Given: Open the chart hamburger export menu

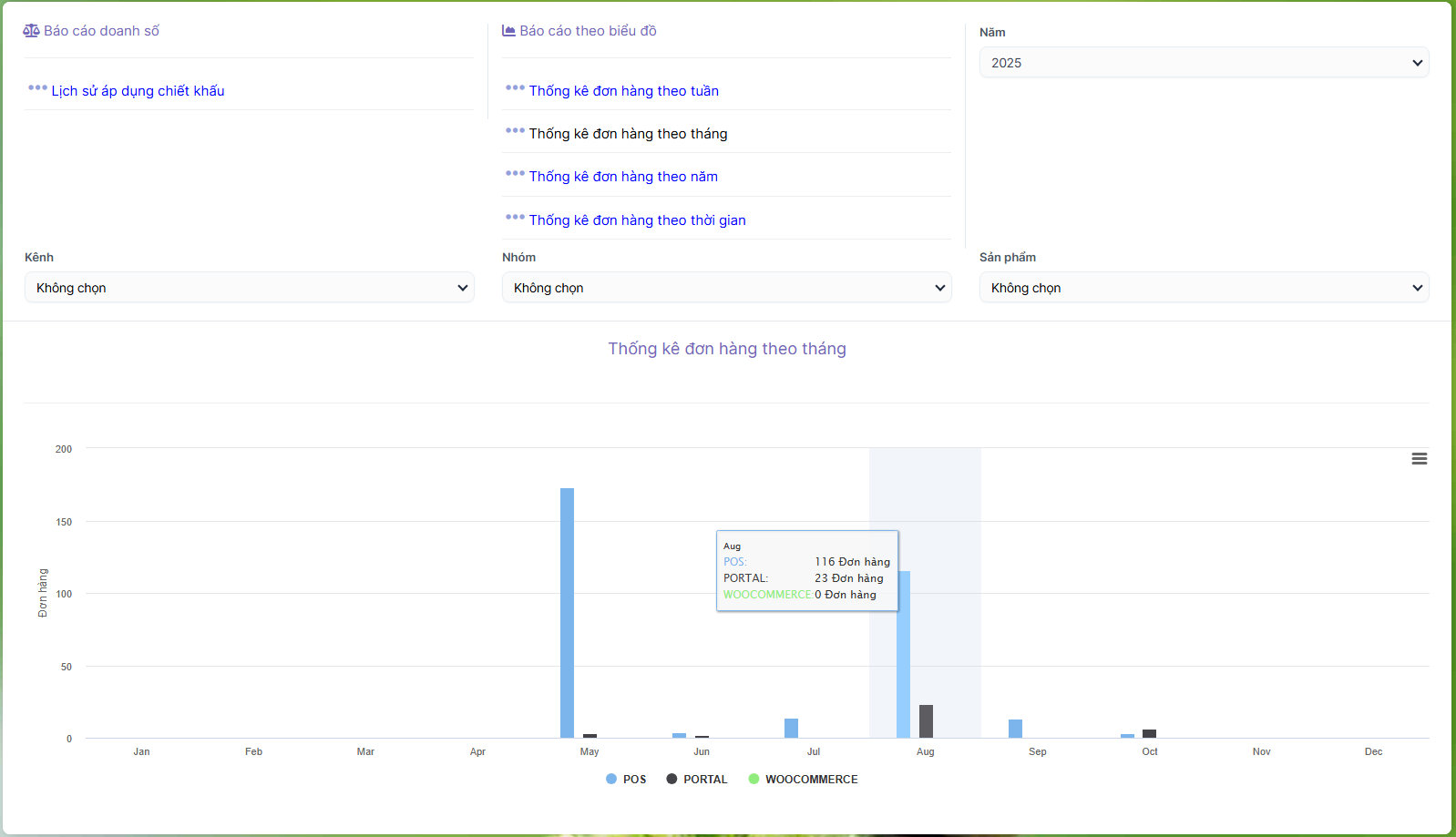Looking at the screenshot, I should tap(1419, 459).
